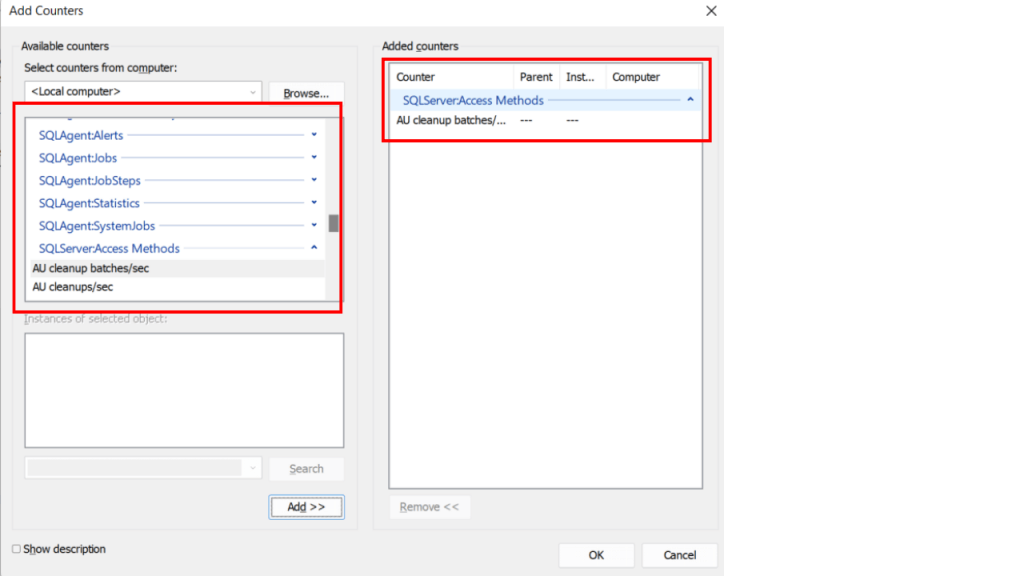This screenshot has height=576, width=1024.
Task: Select SQLServer:Access Methods in added counters
Action: click(473, 101)
